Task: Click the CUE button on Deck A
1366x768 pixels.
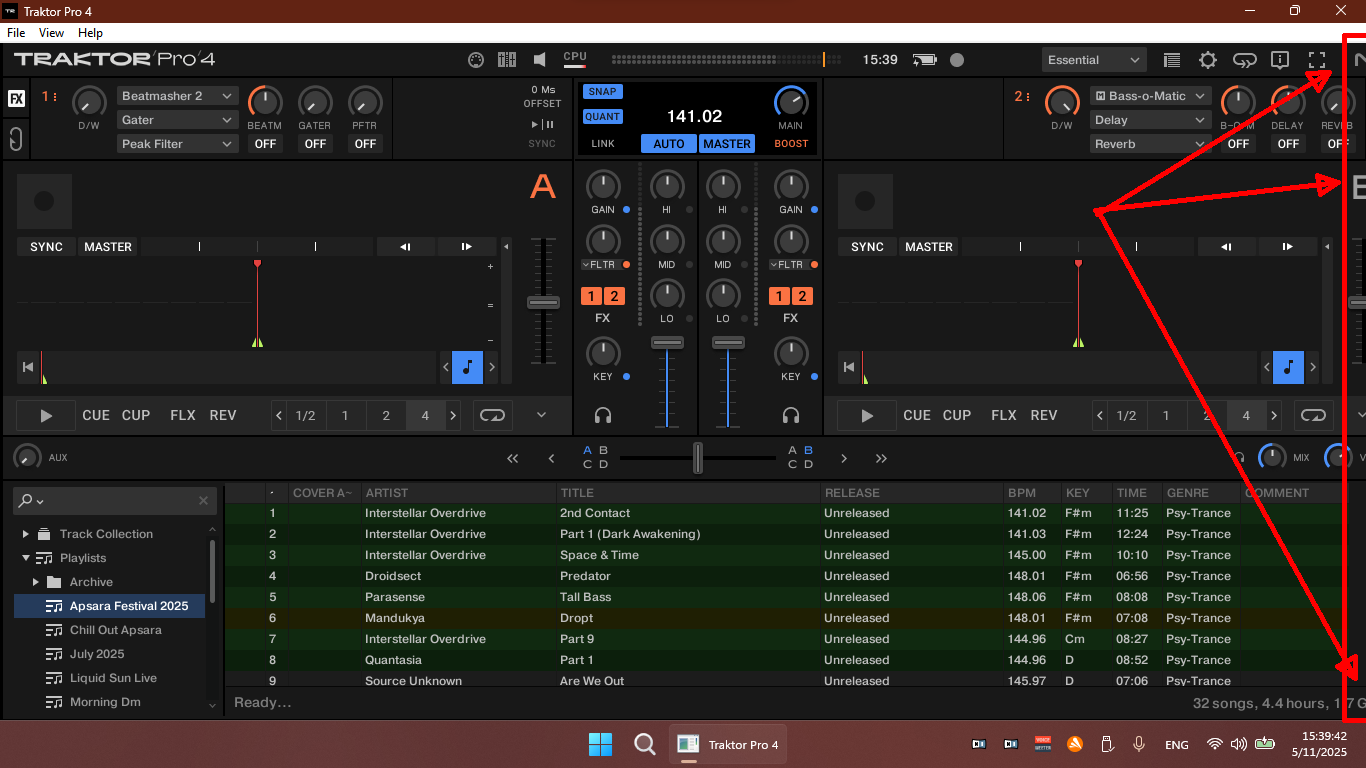Action: point(96,415)
